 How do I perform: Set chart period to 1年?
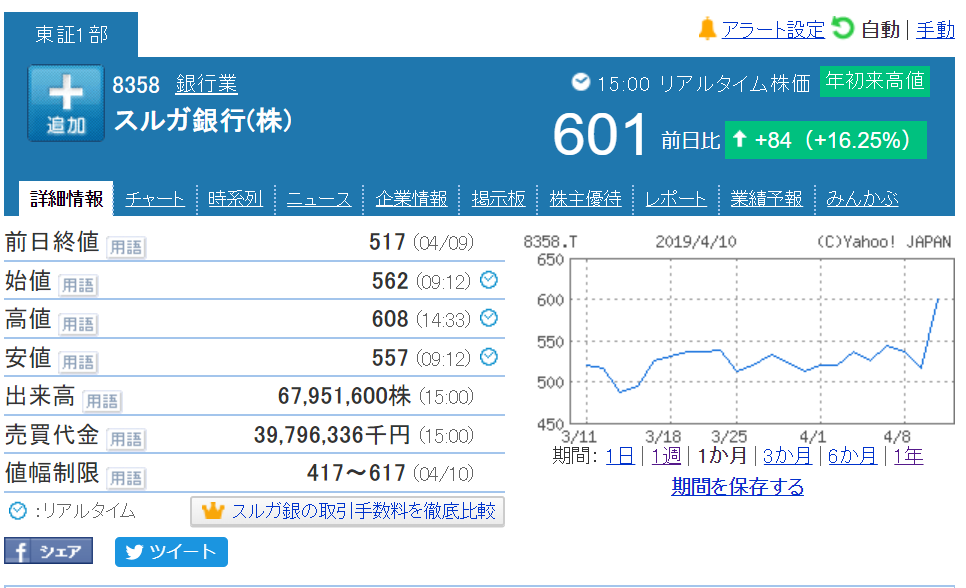click(x=908, y=456)
